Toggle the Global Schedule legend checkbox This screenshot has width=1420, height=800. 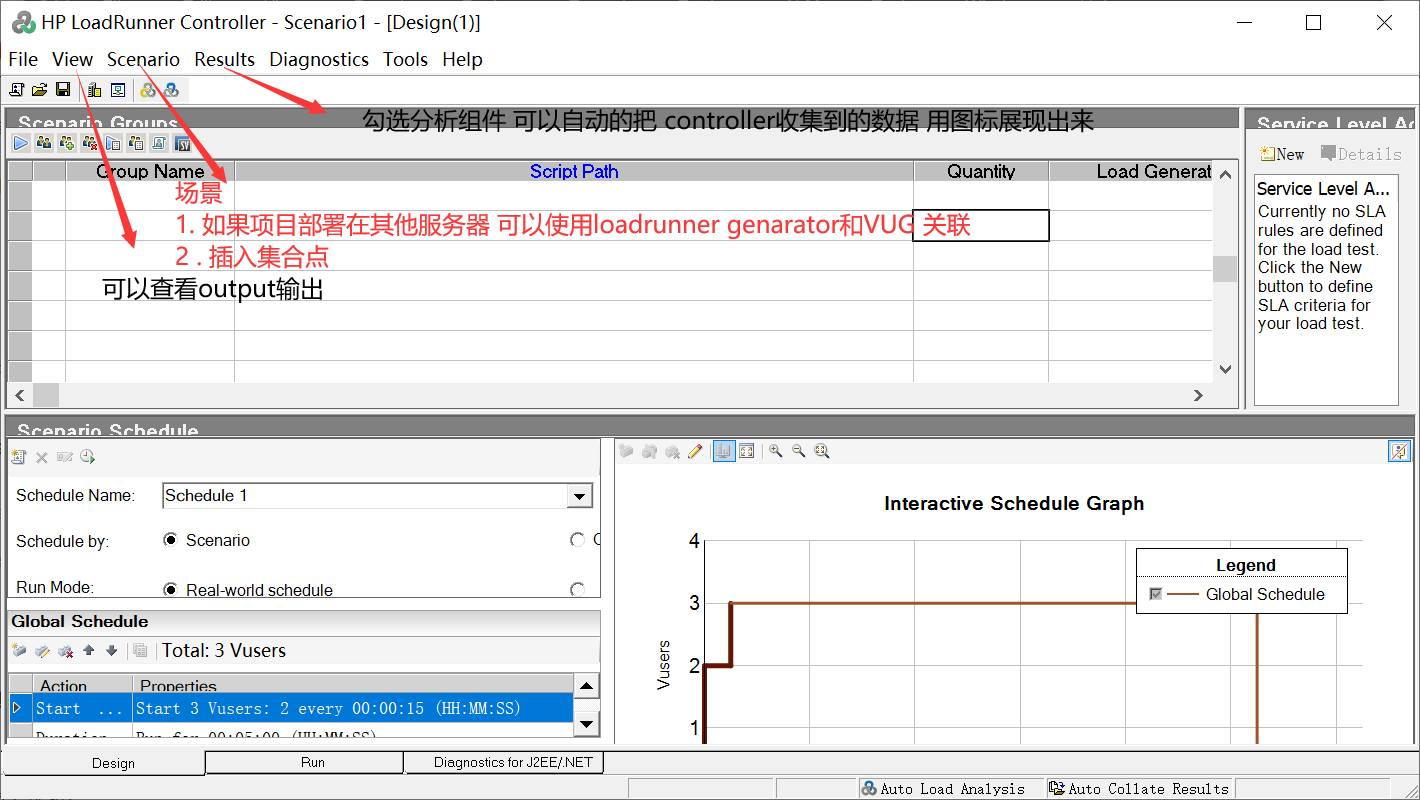1156,594
